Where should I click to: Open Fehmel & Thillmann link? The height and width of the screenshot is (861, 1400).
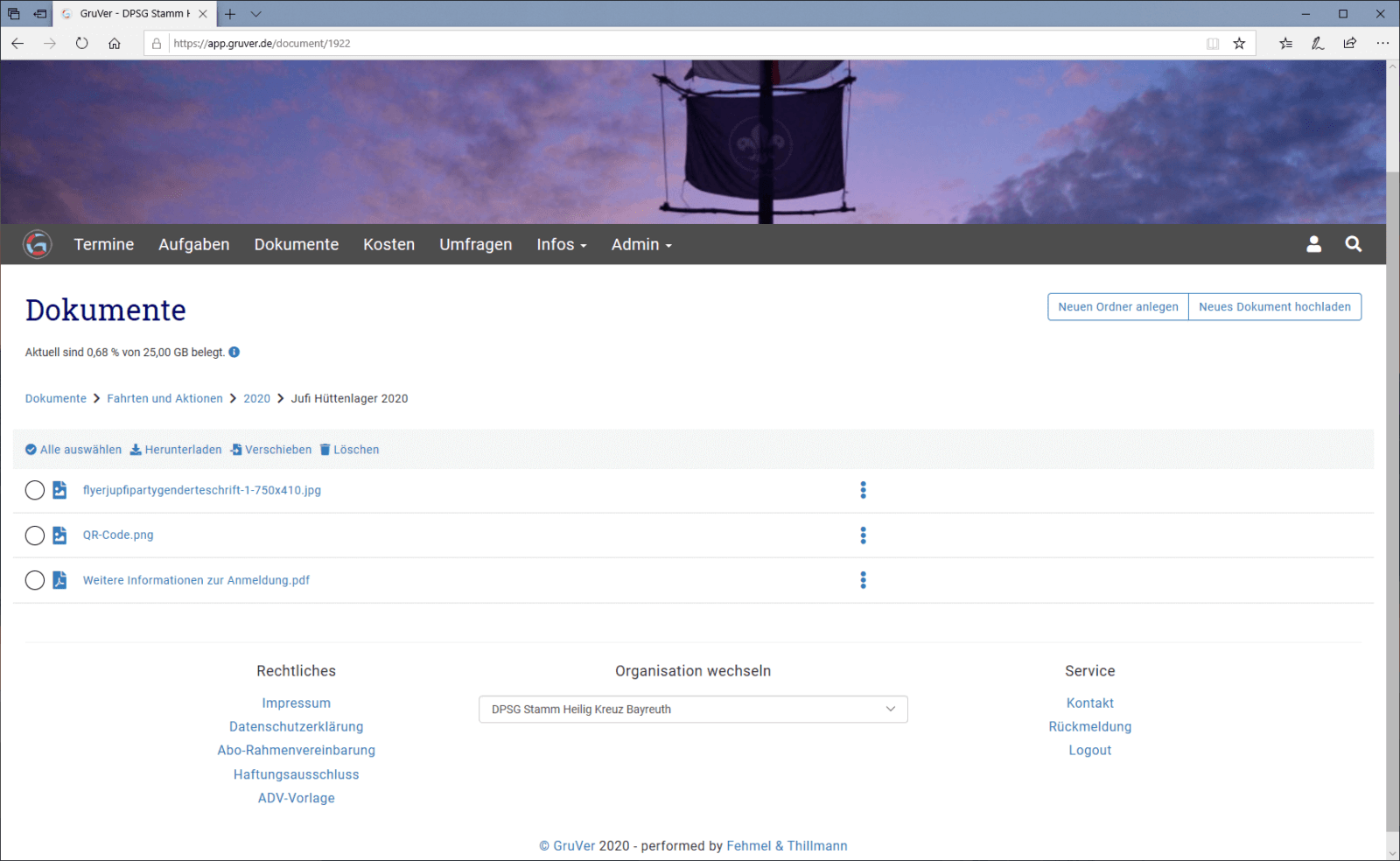click(787, 846)
